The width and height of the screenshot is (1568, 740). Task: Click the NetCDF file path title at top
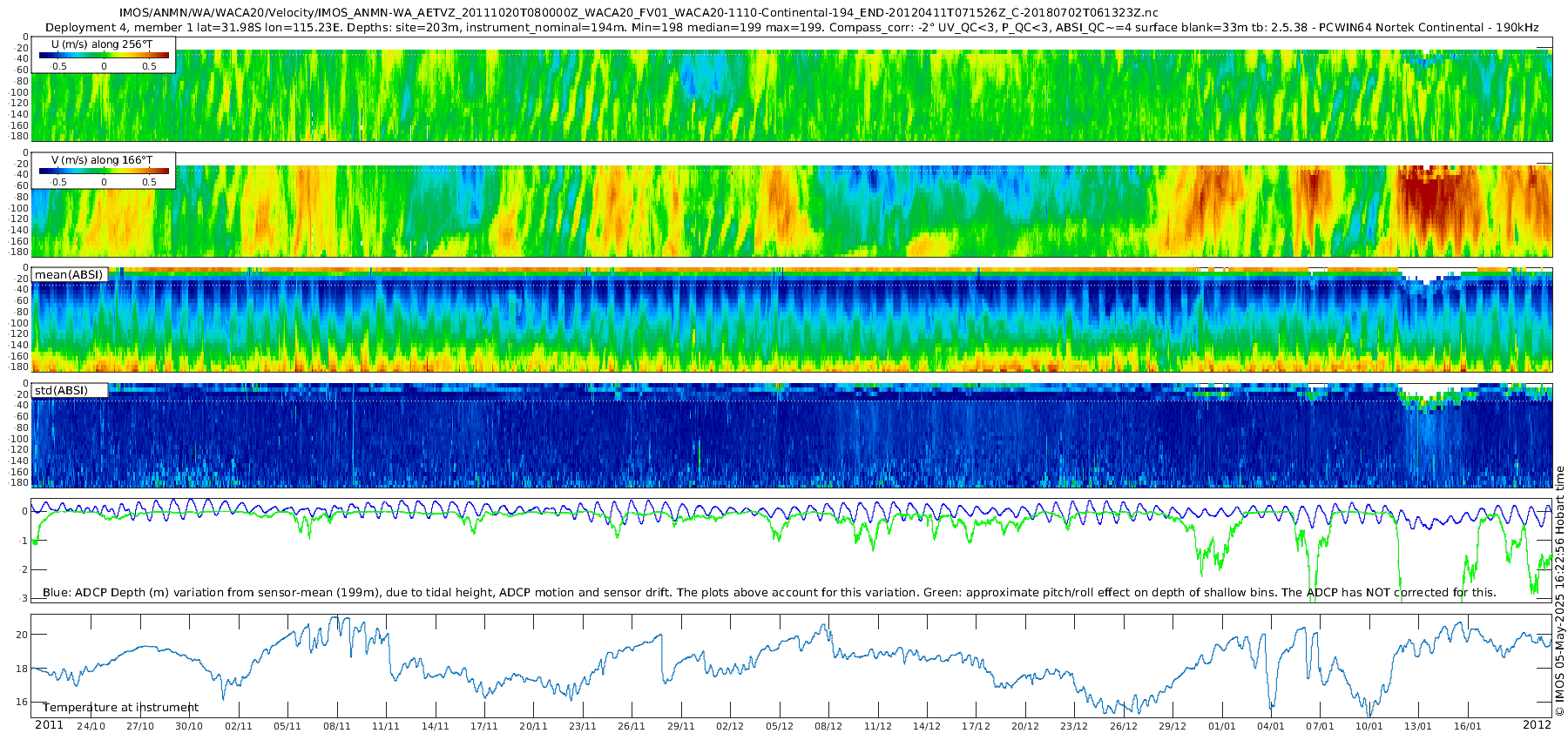pos(639,12)
